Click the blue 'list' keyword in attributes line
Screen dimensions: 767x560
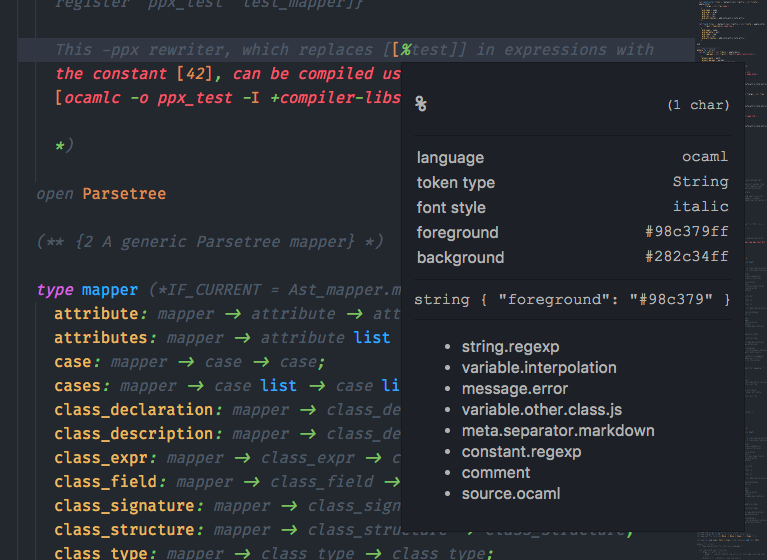click(x=372, y=337)
